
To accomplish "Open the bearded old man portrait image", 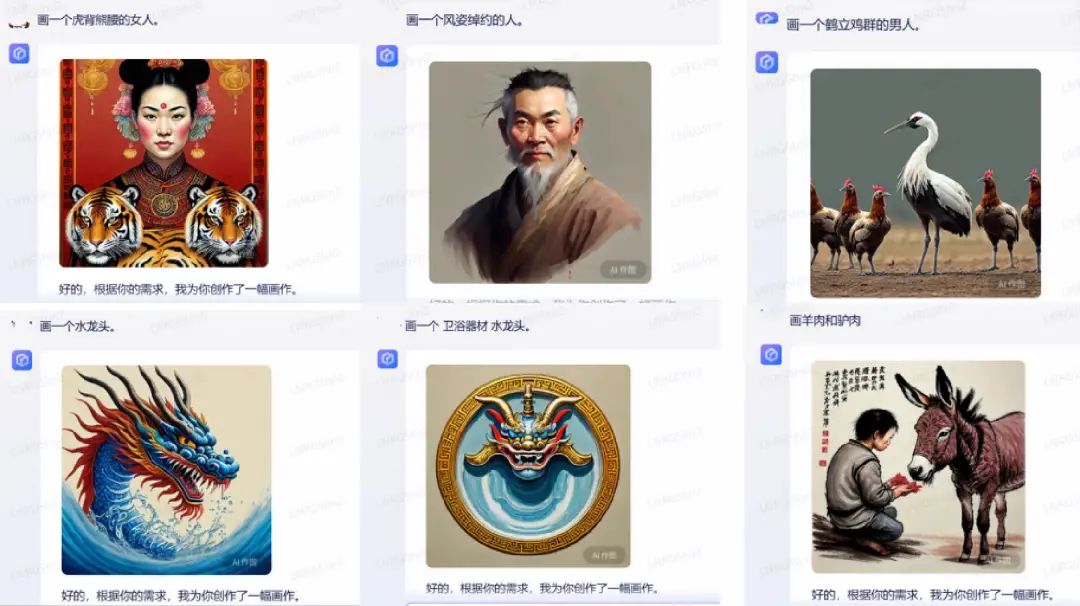I will 540,172.
